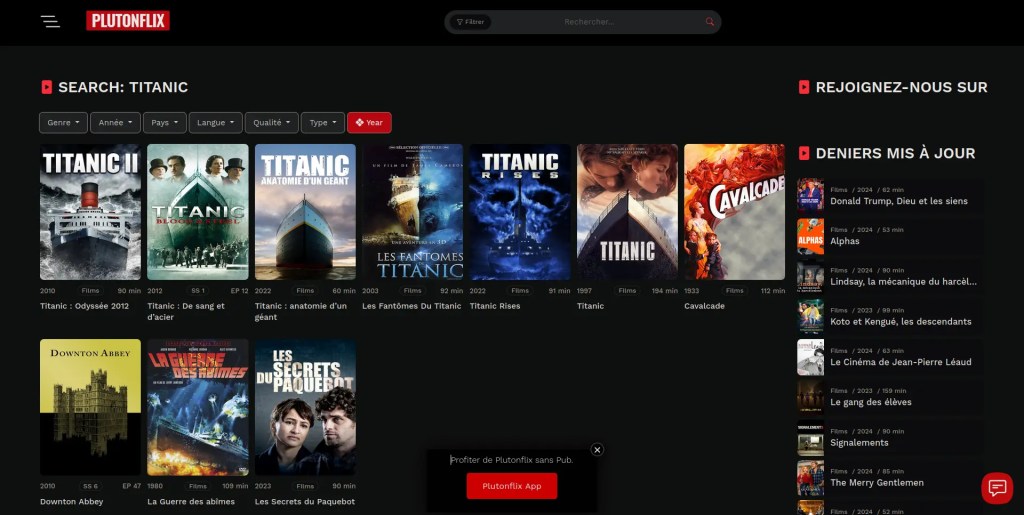Click the Plutonflix logo

[128, 21]
